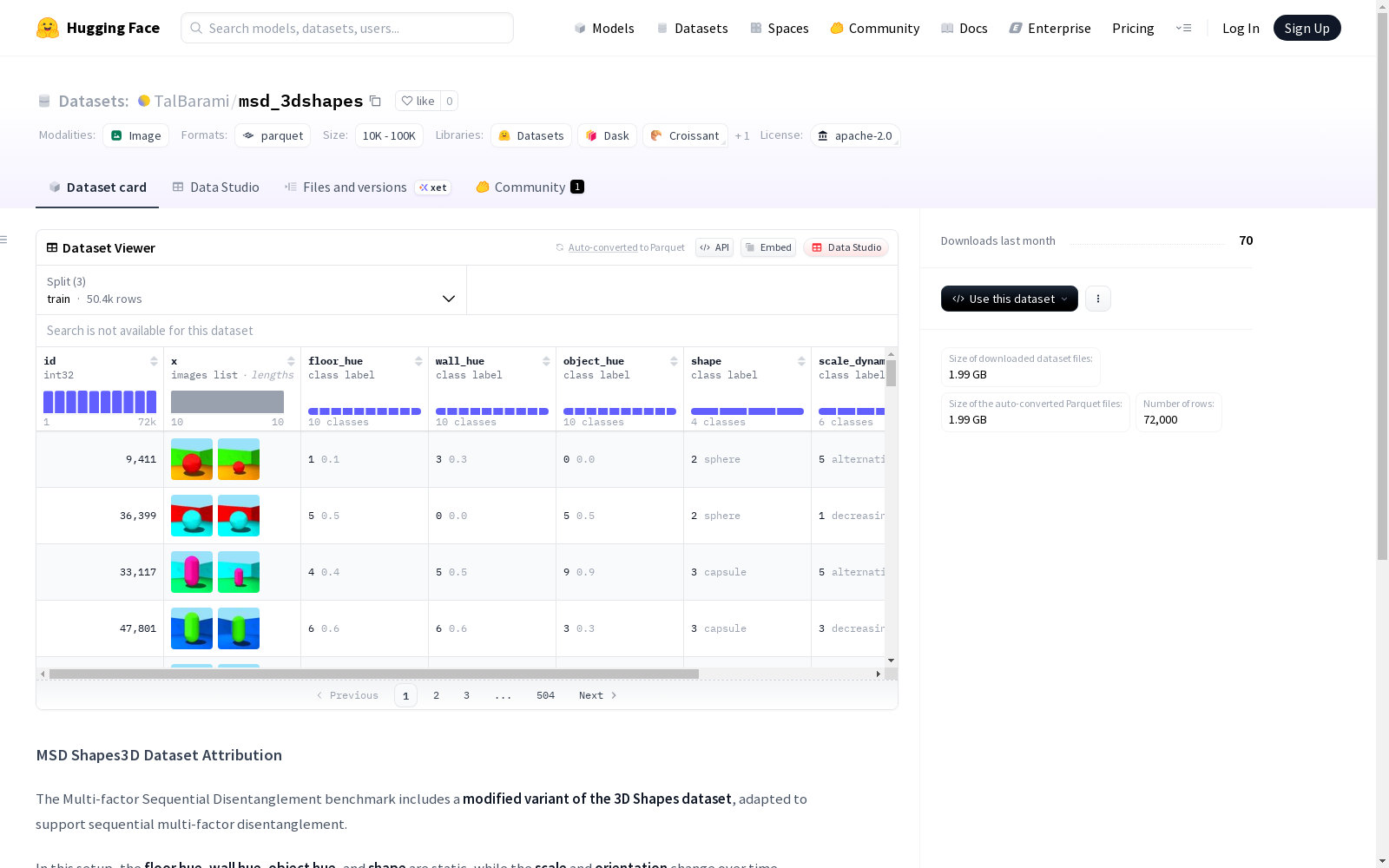Viewport: 1389px width, 868px height.
Task: Click the TalBarami user avatar icon
Action: 144,101
